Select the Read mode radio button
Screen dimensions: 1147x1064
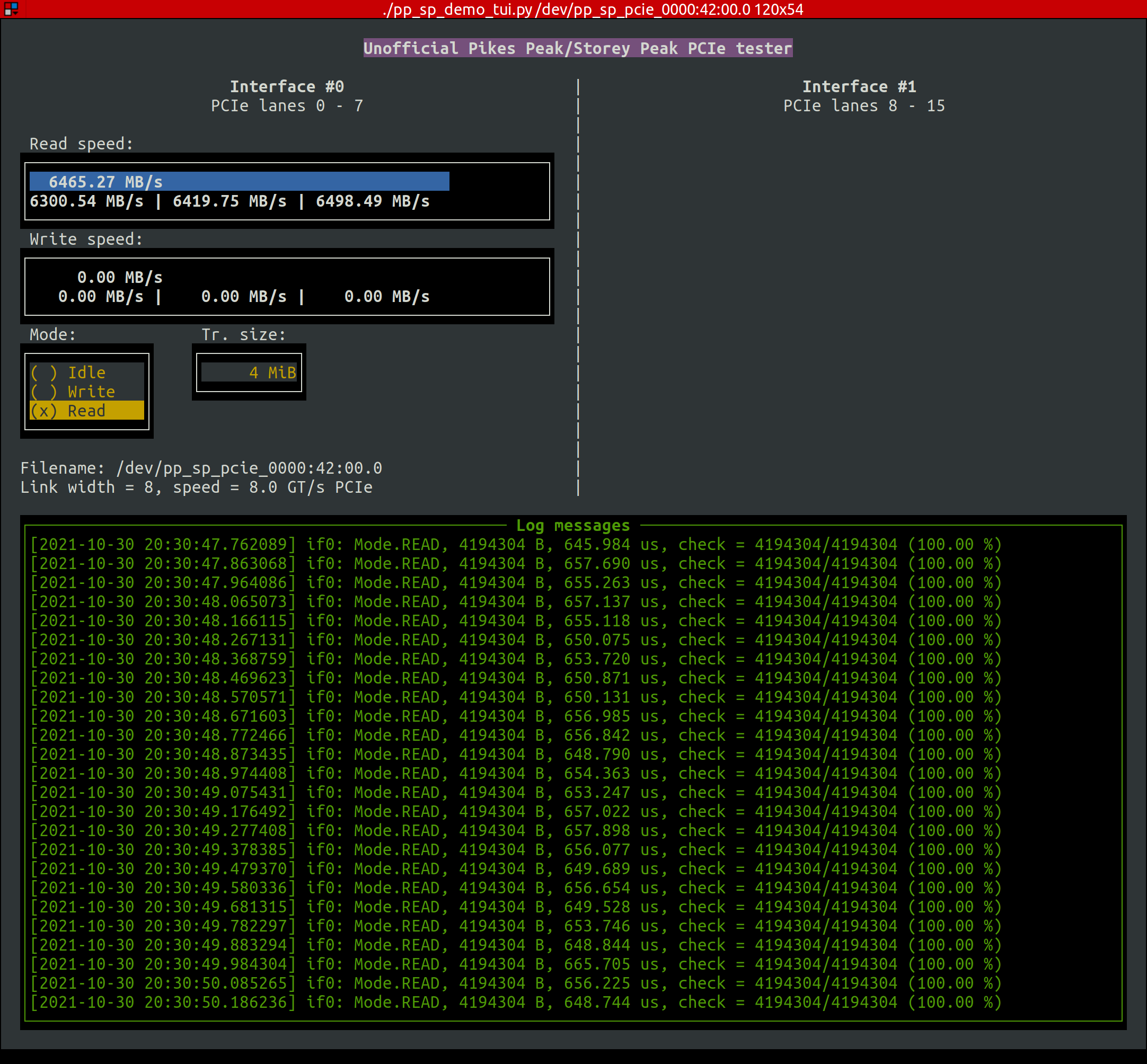(x=65, y=411)
